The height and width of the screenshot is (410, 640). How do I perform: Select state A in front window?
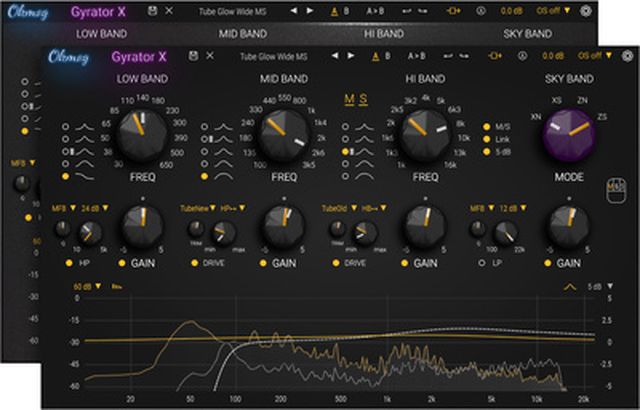(375, 56)
